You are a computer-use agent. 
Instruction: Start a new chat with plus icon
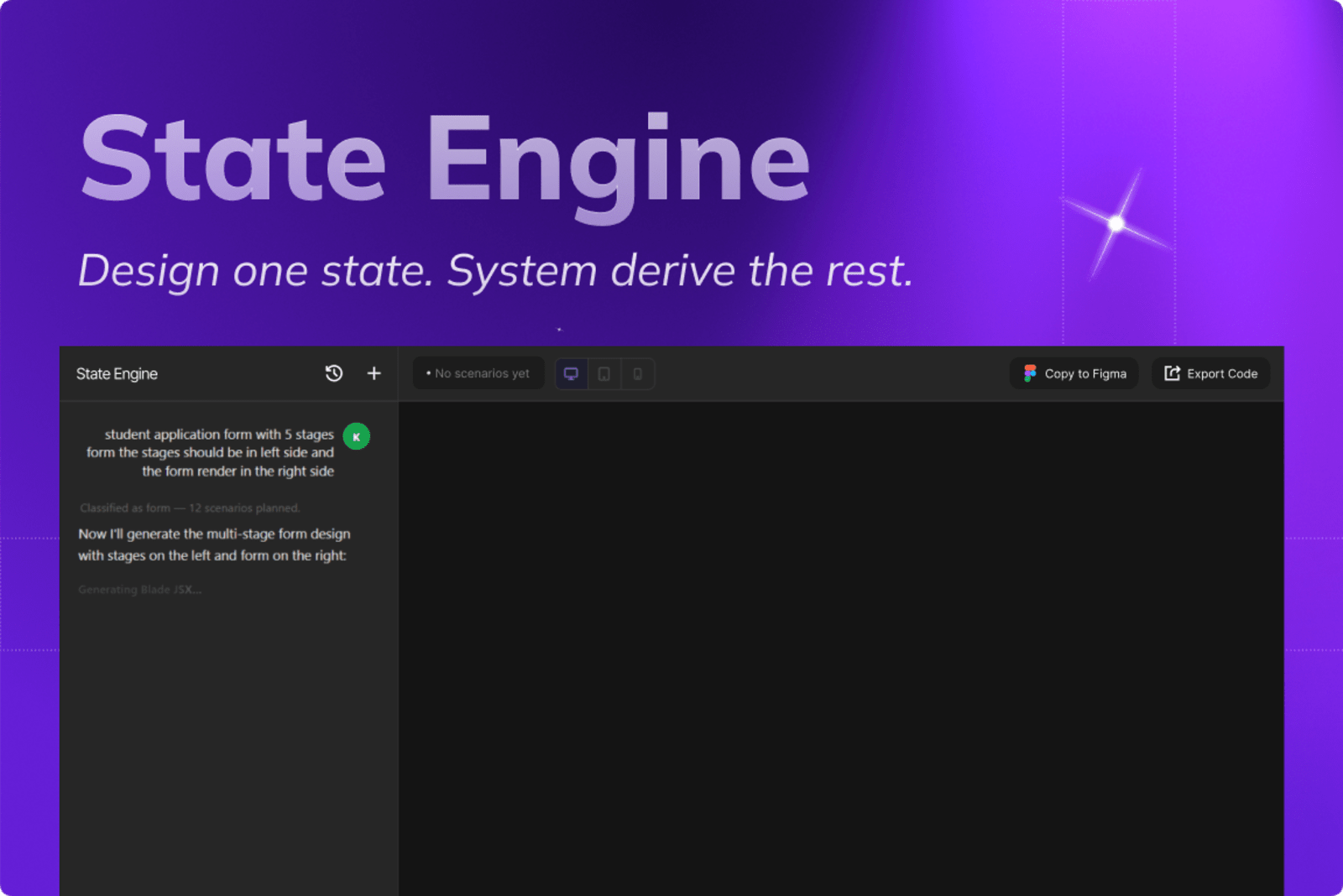(374, 373)
